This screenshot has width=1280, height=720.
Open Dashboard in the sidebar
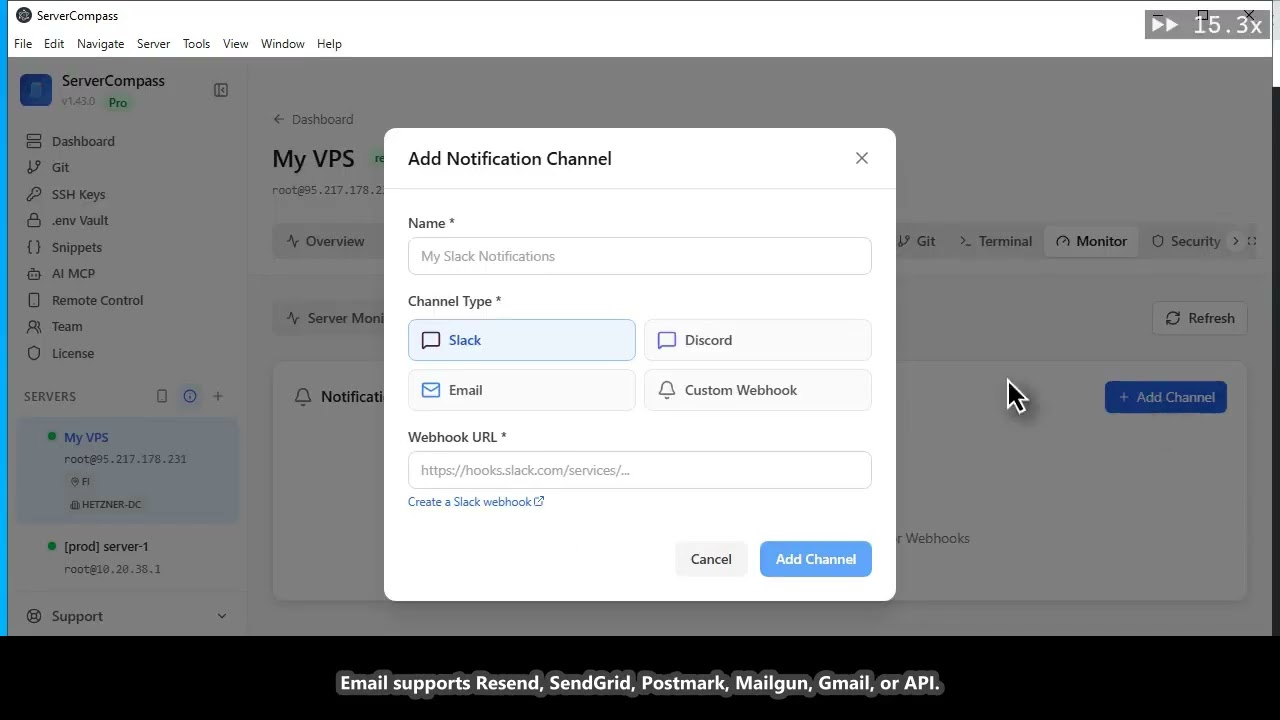click(83, 141)
